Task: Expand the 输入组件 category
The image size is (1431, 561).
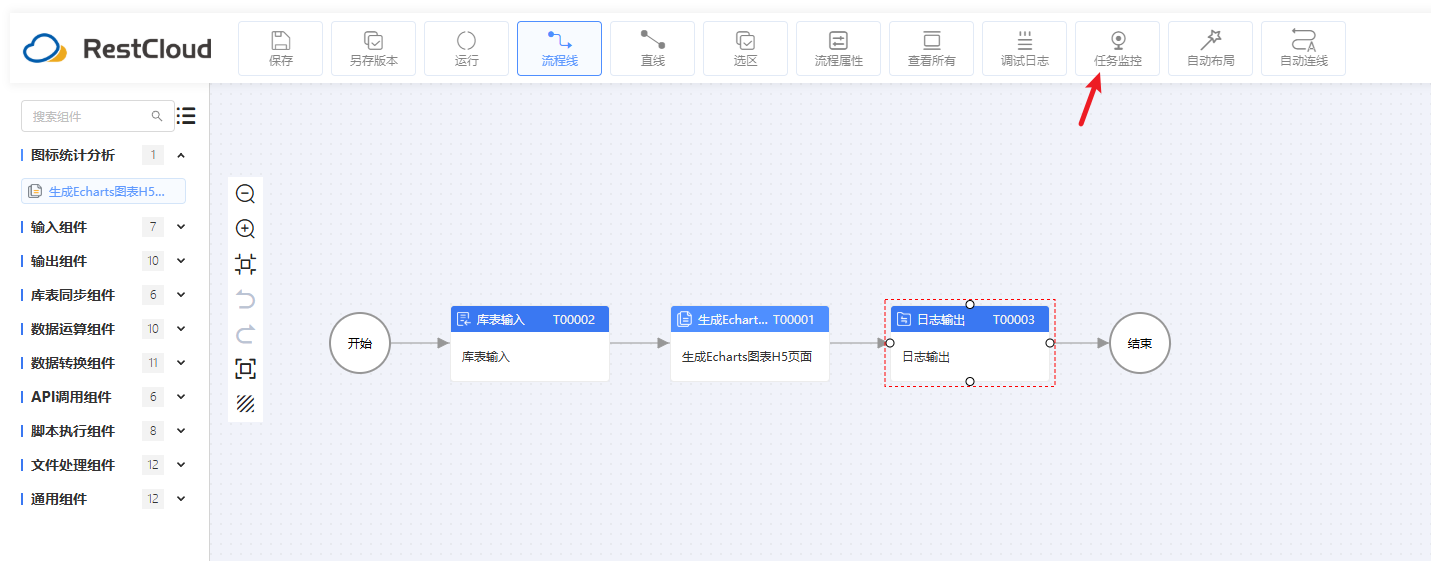Action: pyautogui.click(x=181, y=227)
